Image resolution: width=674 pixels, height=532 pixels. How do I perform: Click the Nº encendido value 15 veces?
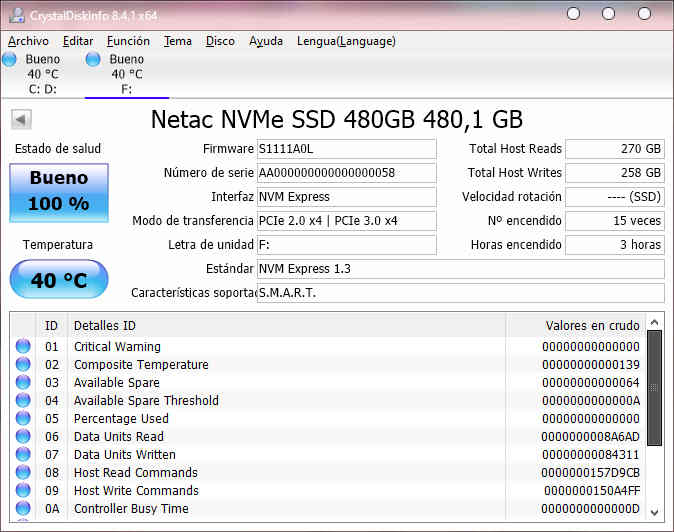click(x=615, y=221)
